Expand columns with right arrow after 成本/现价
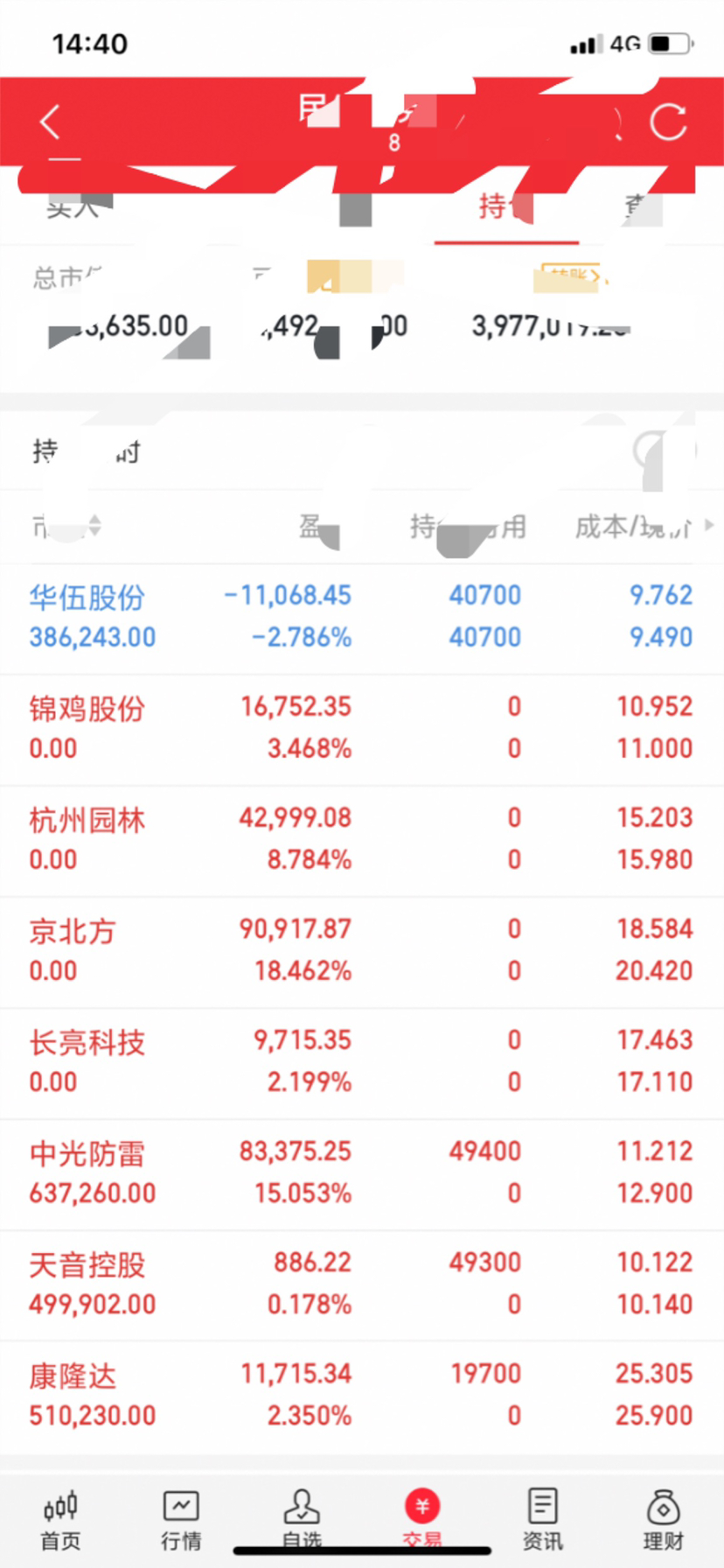 709,526
